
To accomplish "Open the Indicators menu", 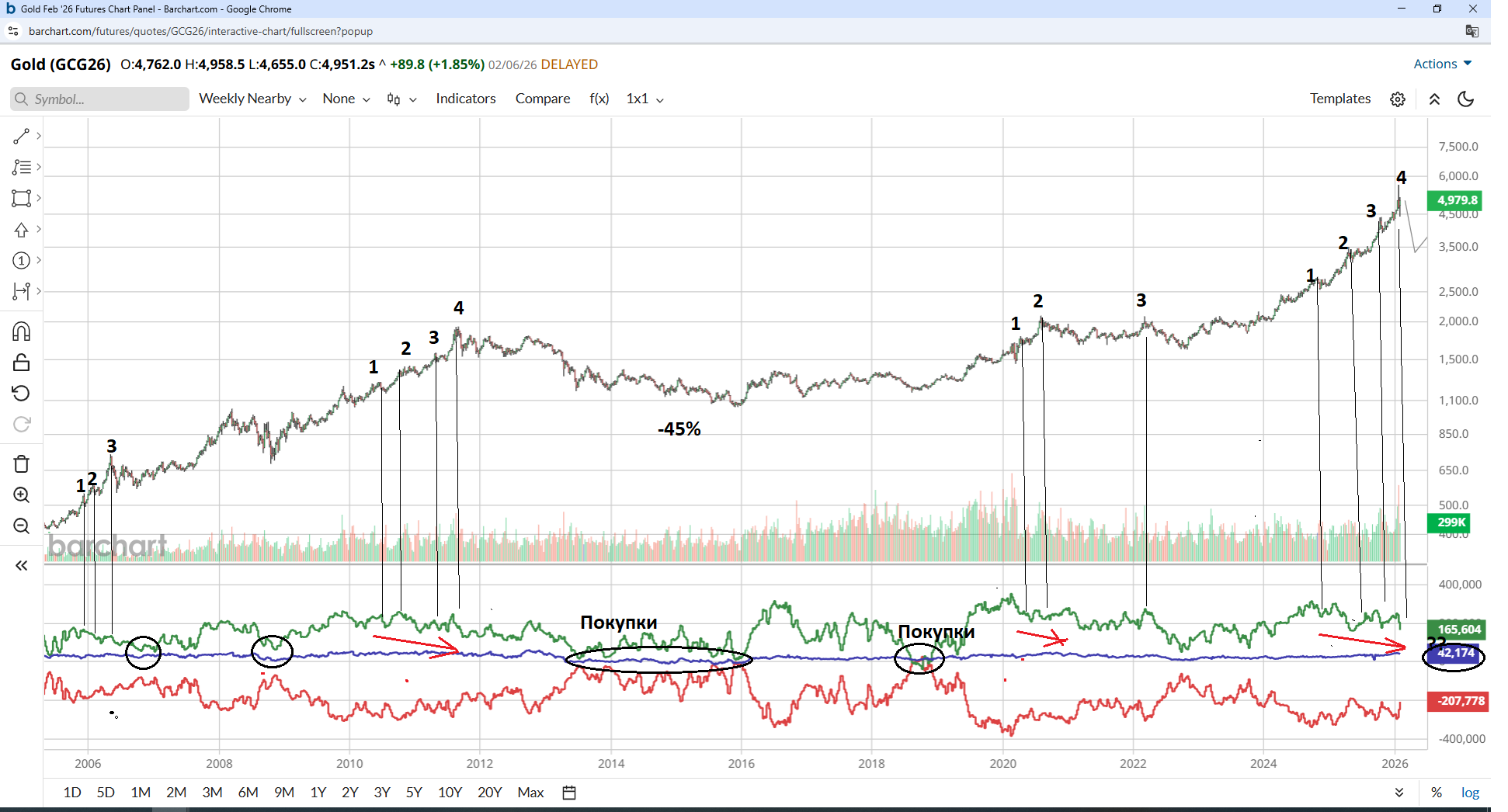I will (x=465, y=99).
